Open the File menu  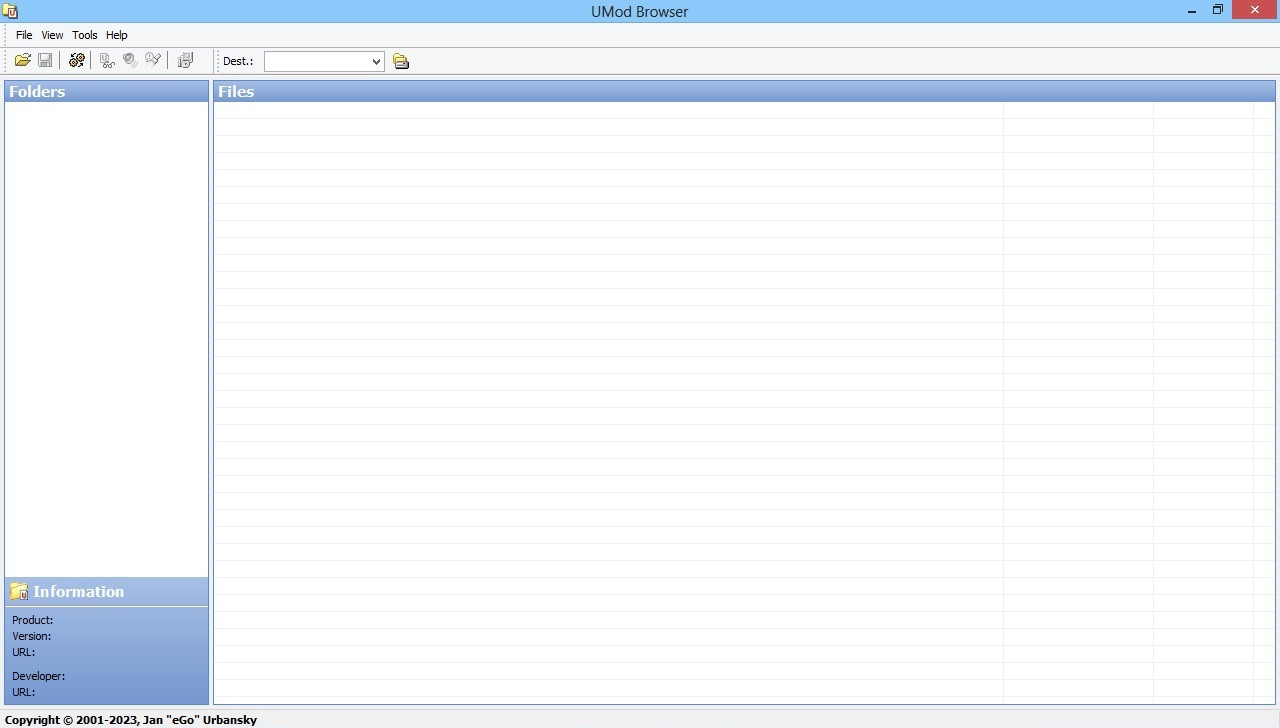23,34
